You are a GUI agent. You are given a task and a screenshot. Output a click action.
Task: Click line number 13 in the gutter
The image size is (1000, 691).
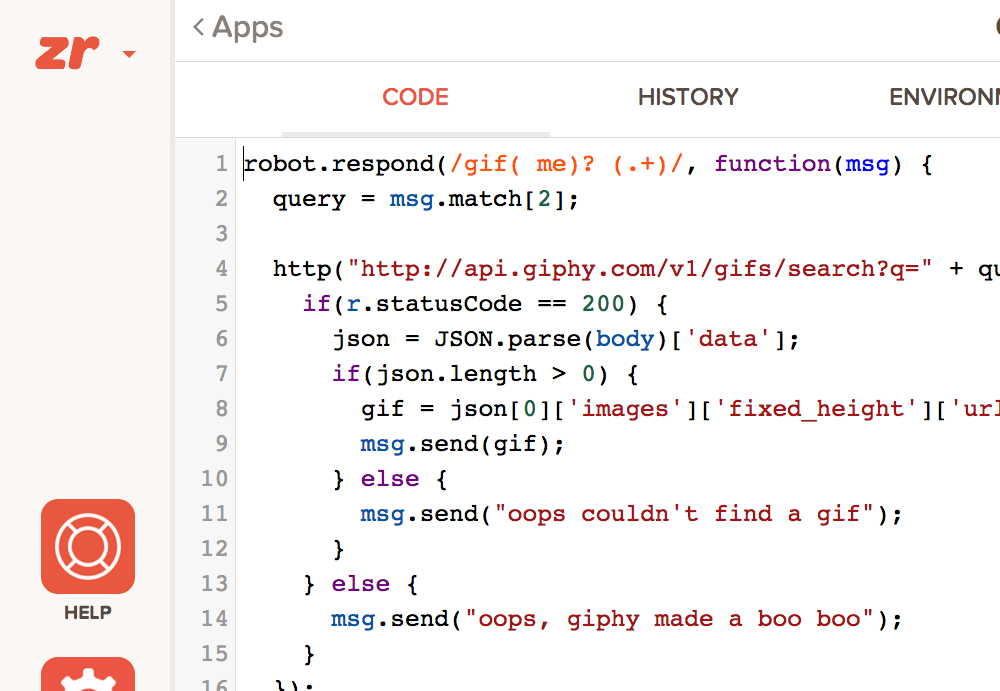[x=215, y=584]
